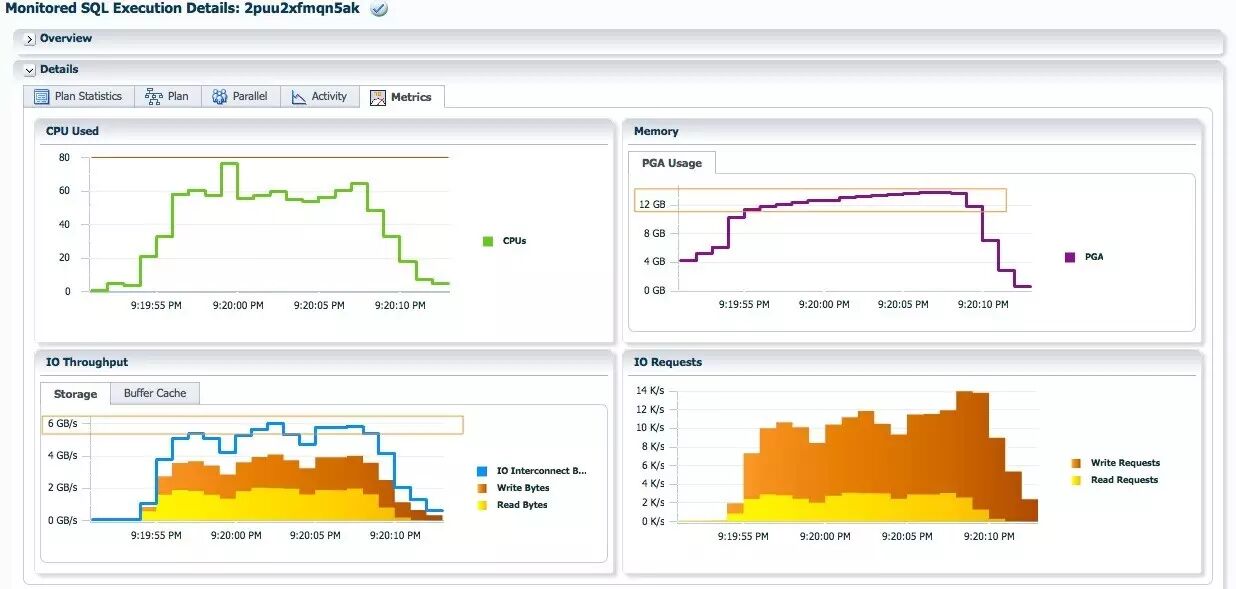This screenshot has width=1236, height=589.
Task: Click the yellow Read Bytes legend swatch
Action: tap(482, 505)
